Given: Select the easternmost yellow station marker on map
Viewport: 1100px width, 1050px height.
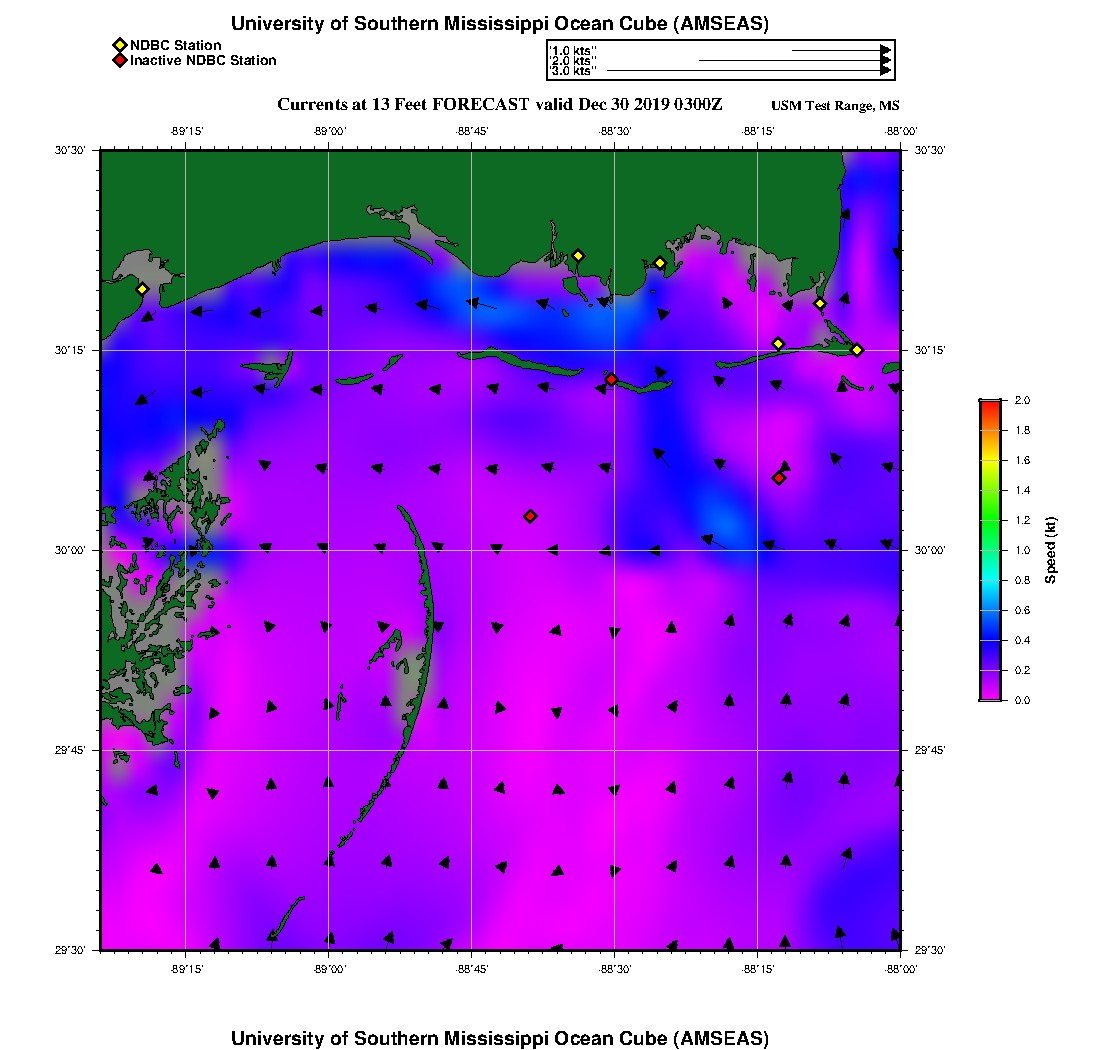Looking at the screenshot, I should click(857, 349).
